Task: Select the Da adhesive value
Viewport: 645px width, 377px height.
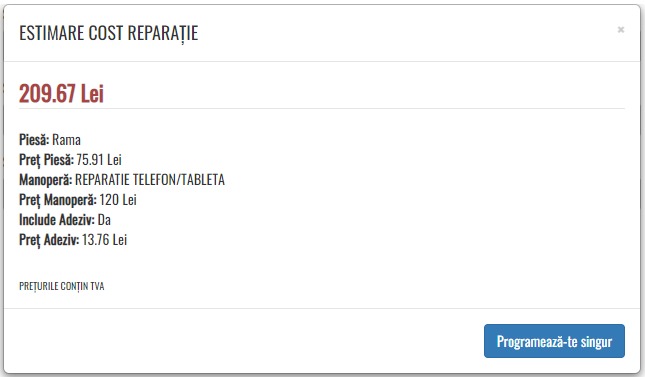Action: (x=104, y=220)
